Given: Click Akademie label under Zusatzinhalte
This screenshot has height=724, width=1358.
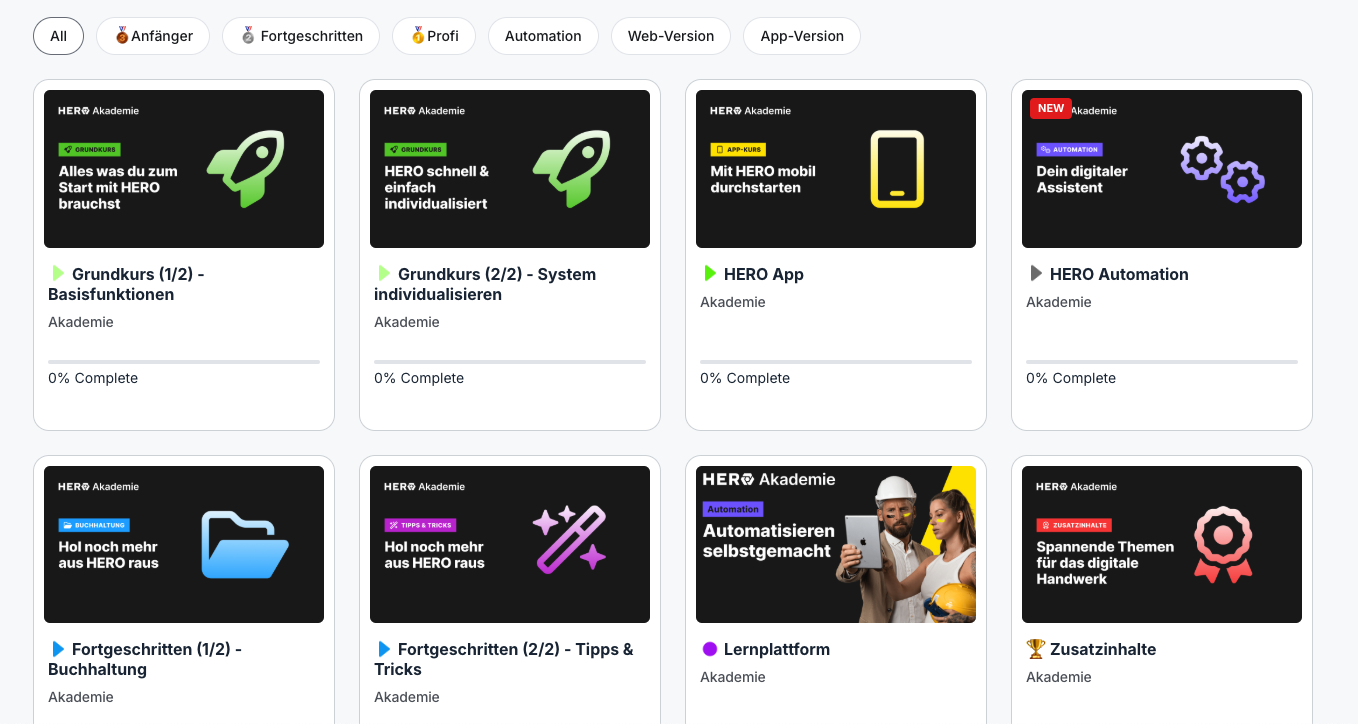Looking at the screenshot, I should tap(1059, 677).
